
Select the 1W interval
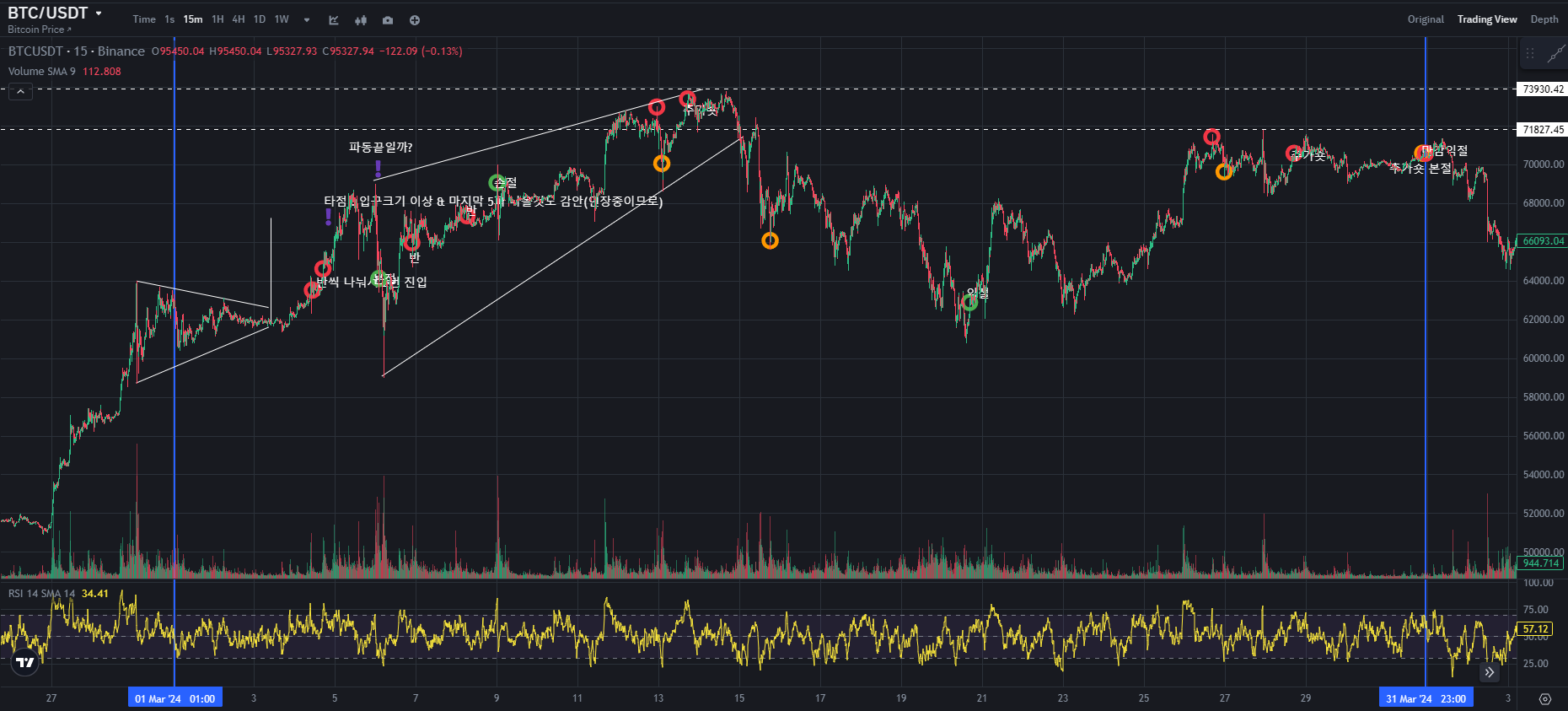(282, 19)
